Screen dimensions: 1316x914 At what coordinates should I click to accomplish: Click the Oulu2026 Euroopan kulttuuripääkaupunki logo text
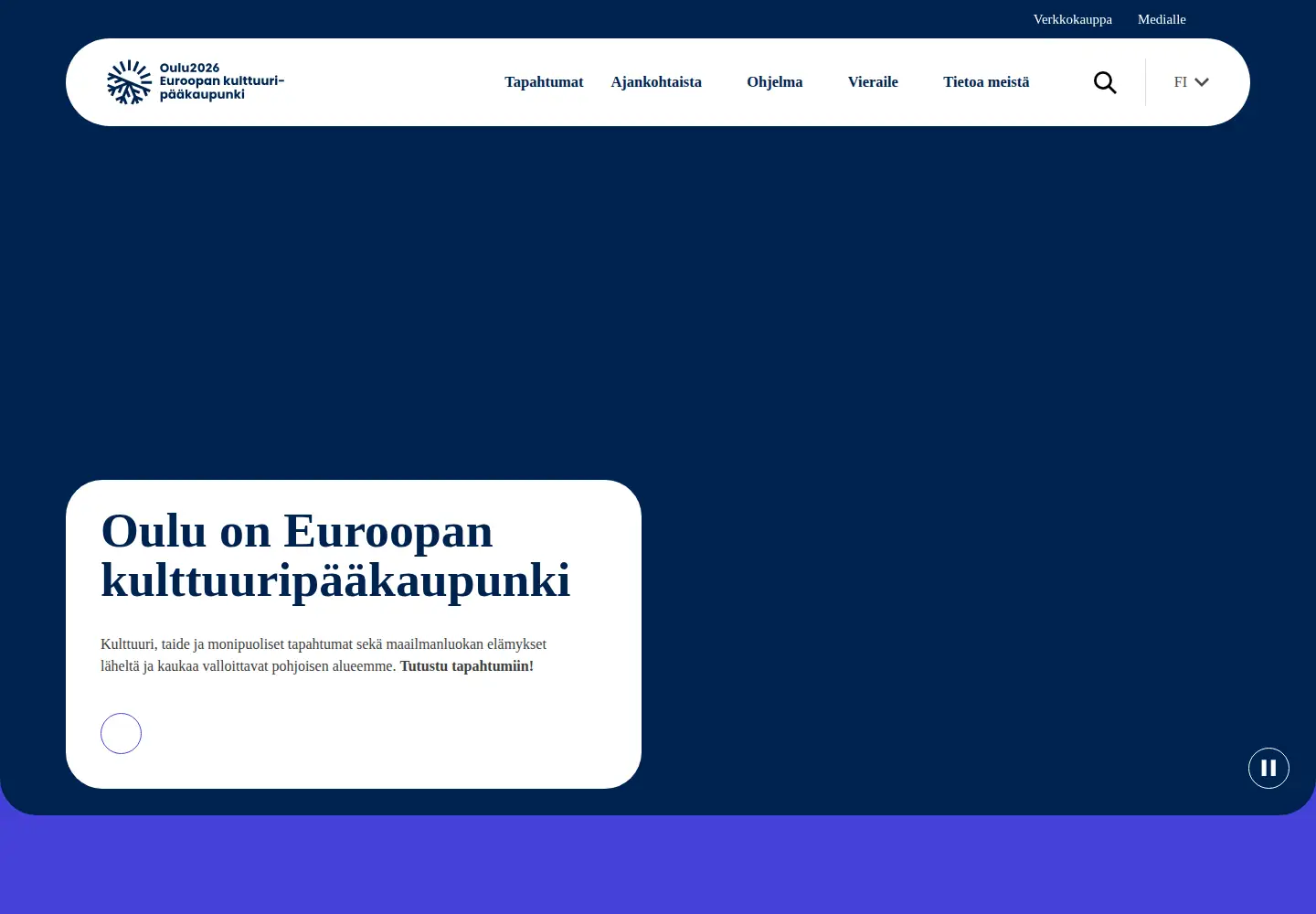(222, 81)
